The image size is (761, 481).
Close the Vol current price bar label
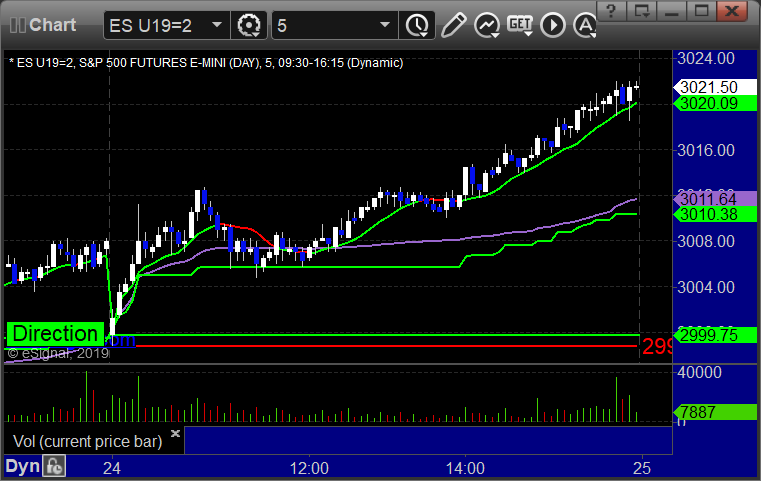coord(176,434)
